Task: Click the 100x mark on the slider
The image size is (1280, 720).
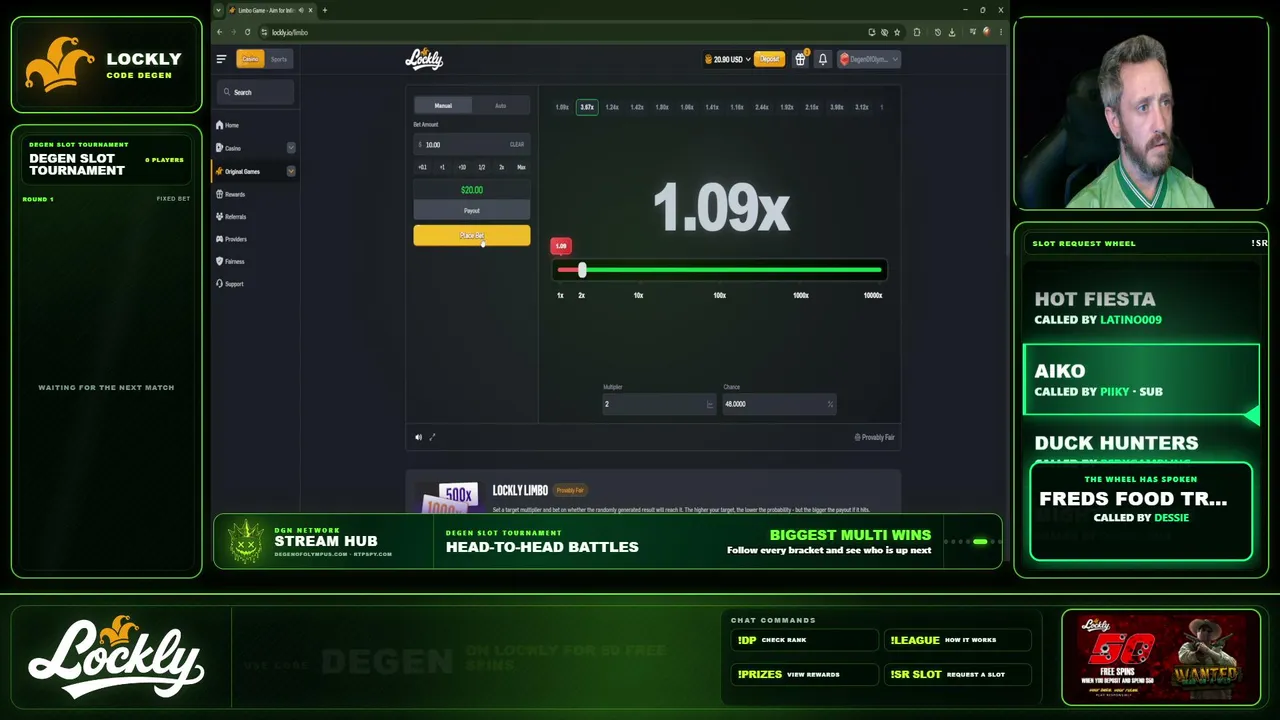Action: (x=719, y=295)
